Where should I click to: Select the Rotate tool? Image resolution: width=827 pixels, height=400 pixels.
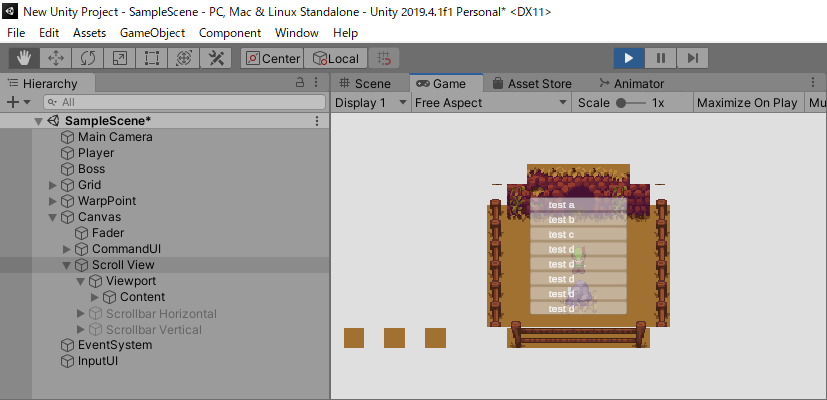pyautogui.click(x=88, y=58)
